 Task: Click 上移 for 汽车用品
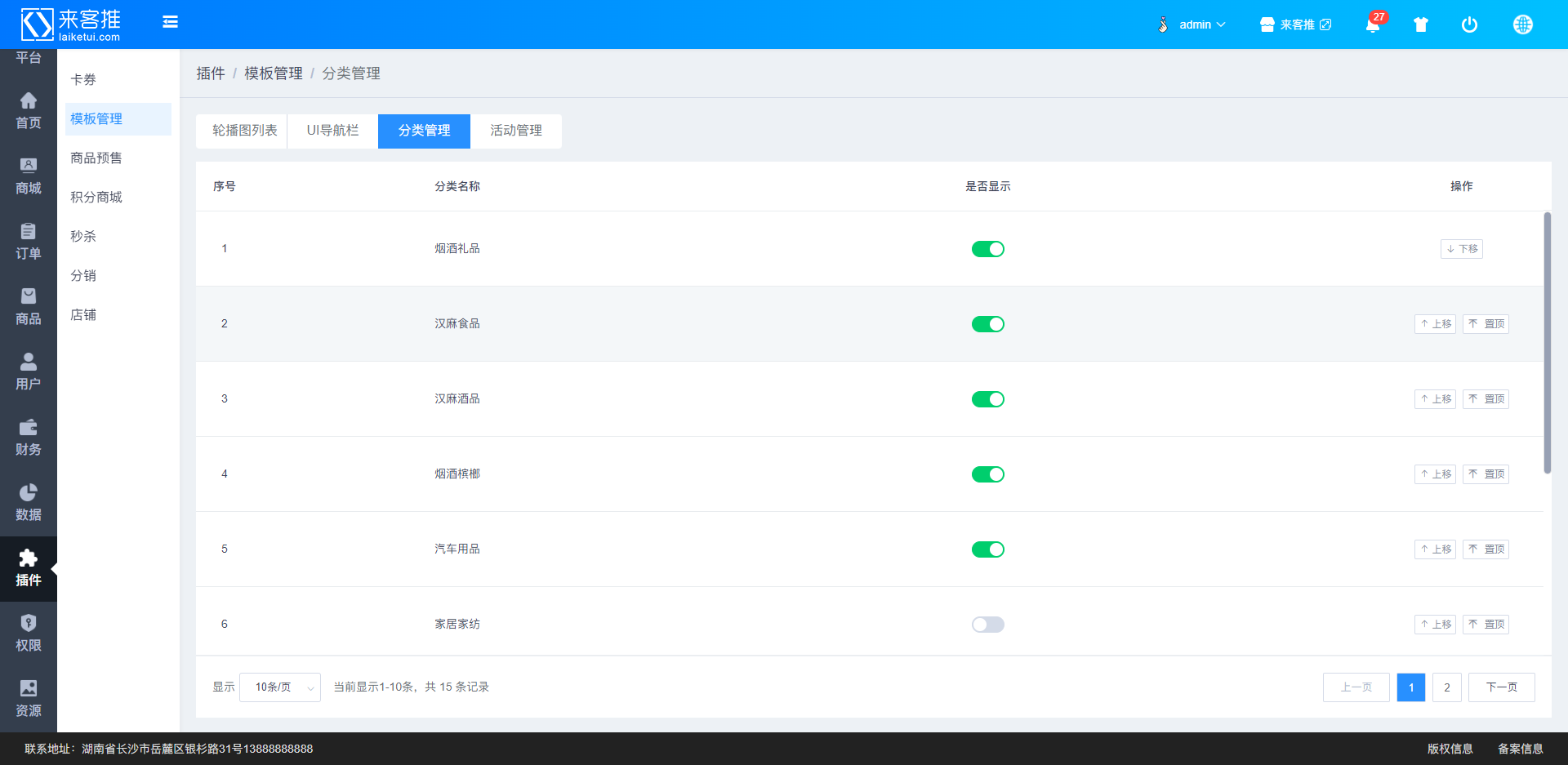[x=1435, y=549]
